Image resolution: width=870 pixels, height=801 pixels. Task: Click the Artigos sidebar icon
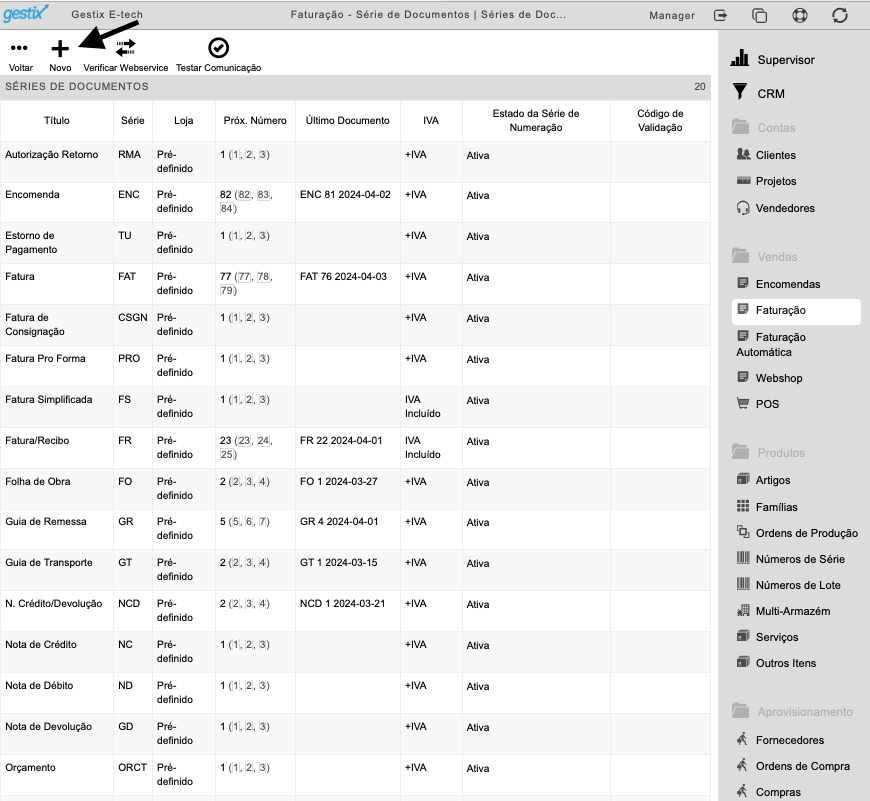pos(743,479)
